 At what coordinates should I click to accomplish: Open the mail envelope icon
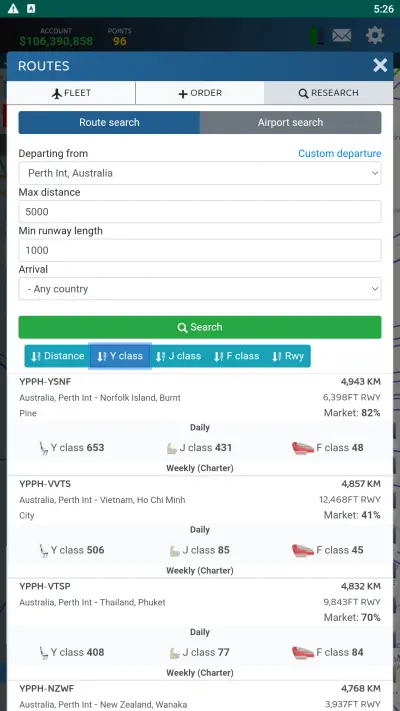tap(341, 35)
